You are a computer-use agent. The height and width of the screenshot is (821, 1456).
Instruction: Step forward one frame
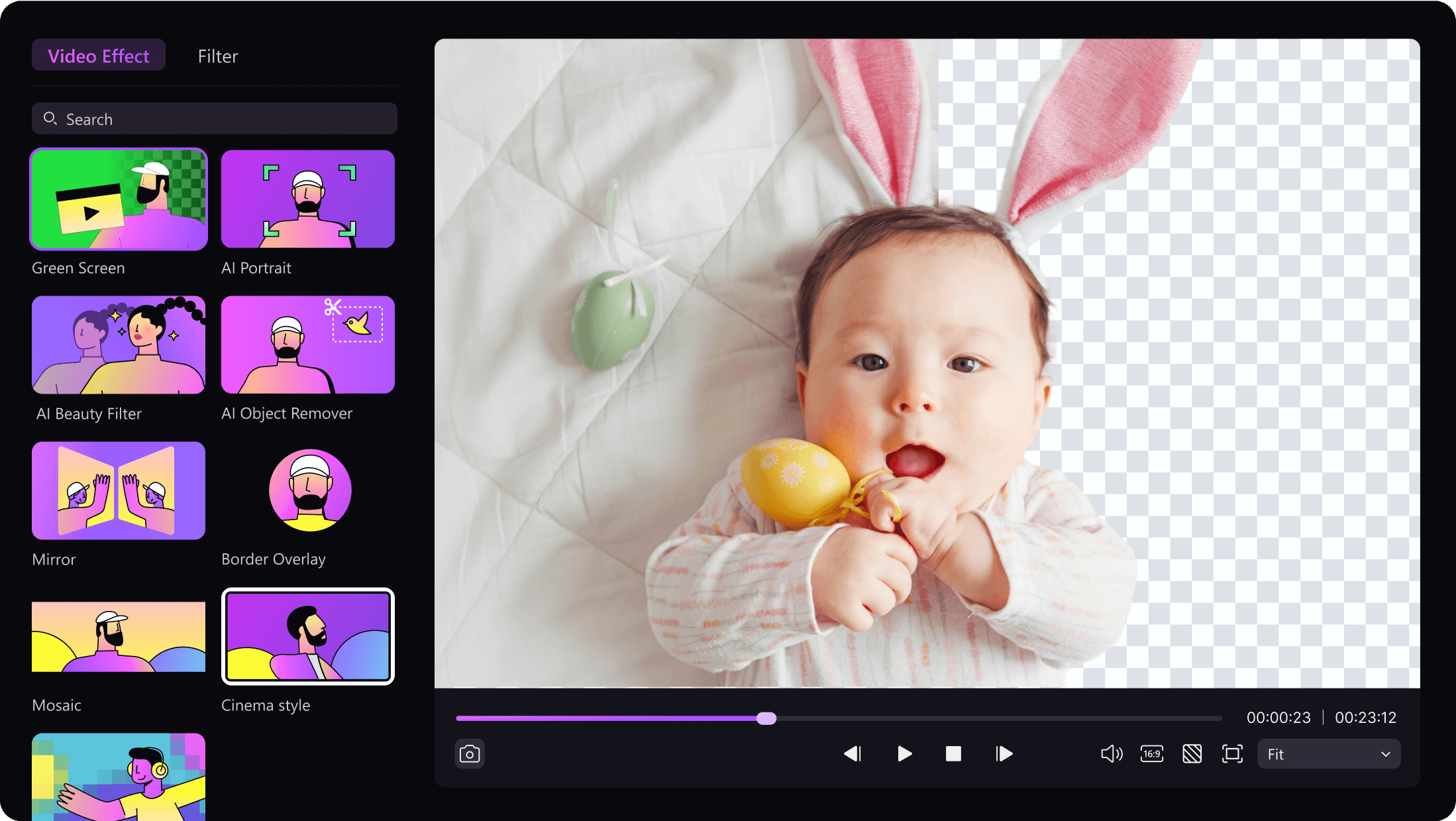(1004, 753)
